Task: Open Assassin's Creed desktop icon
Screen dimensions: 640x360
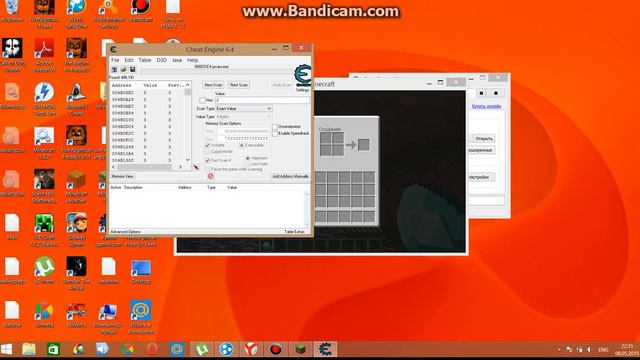Action: coord(76,92)
